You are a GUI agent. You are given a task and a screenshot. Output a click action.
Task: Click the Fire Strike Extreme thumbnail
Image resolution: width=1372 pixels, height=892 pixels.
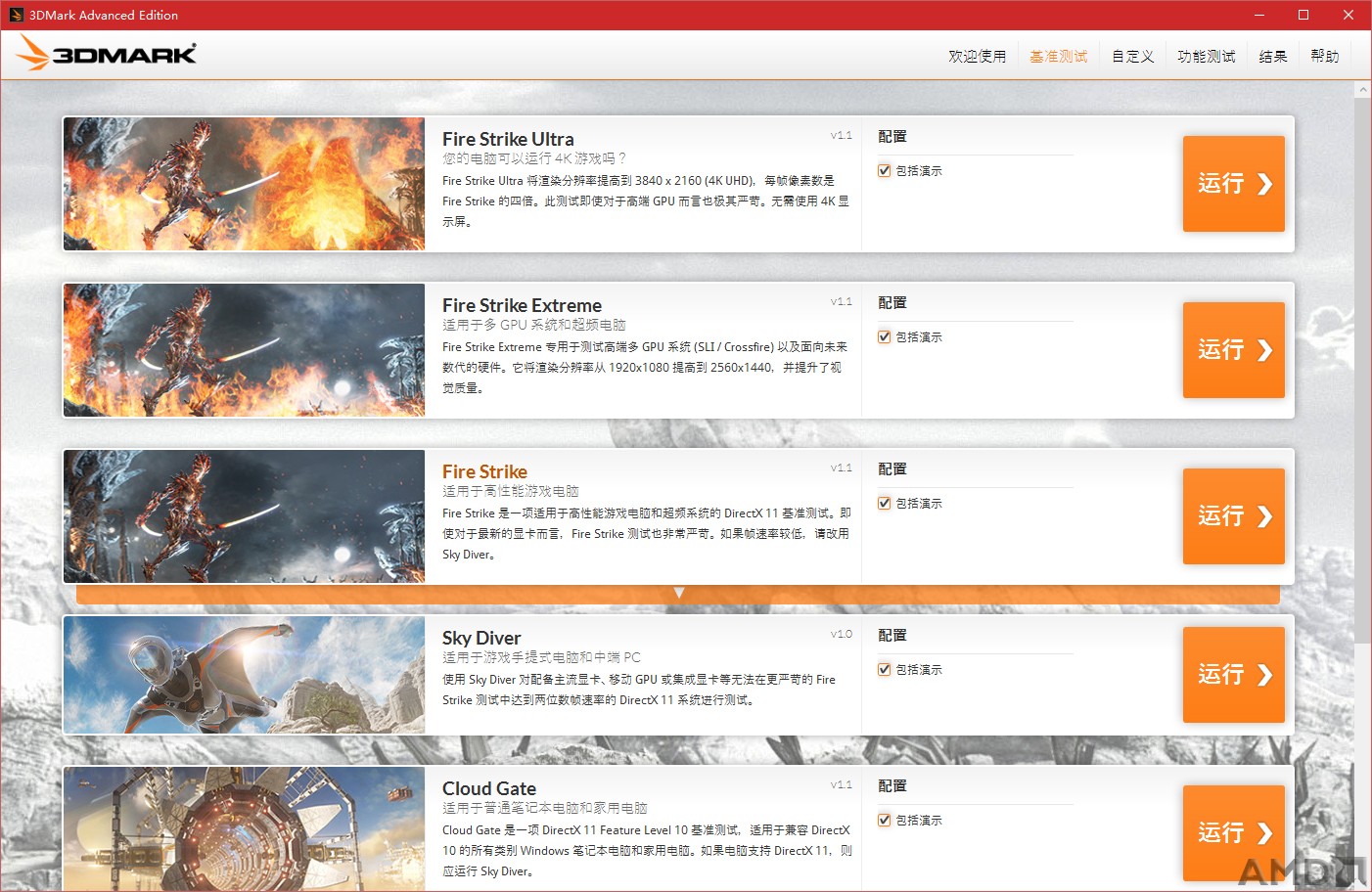click(245, 350)
